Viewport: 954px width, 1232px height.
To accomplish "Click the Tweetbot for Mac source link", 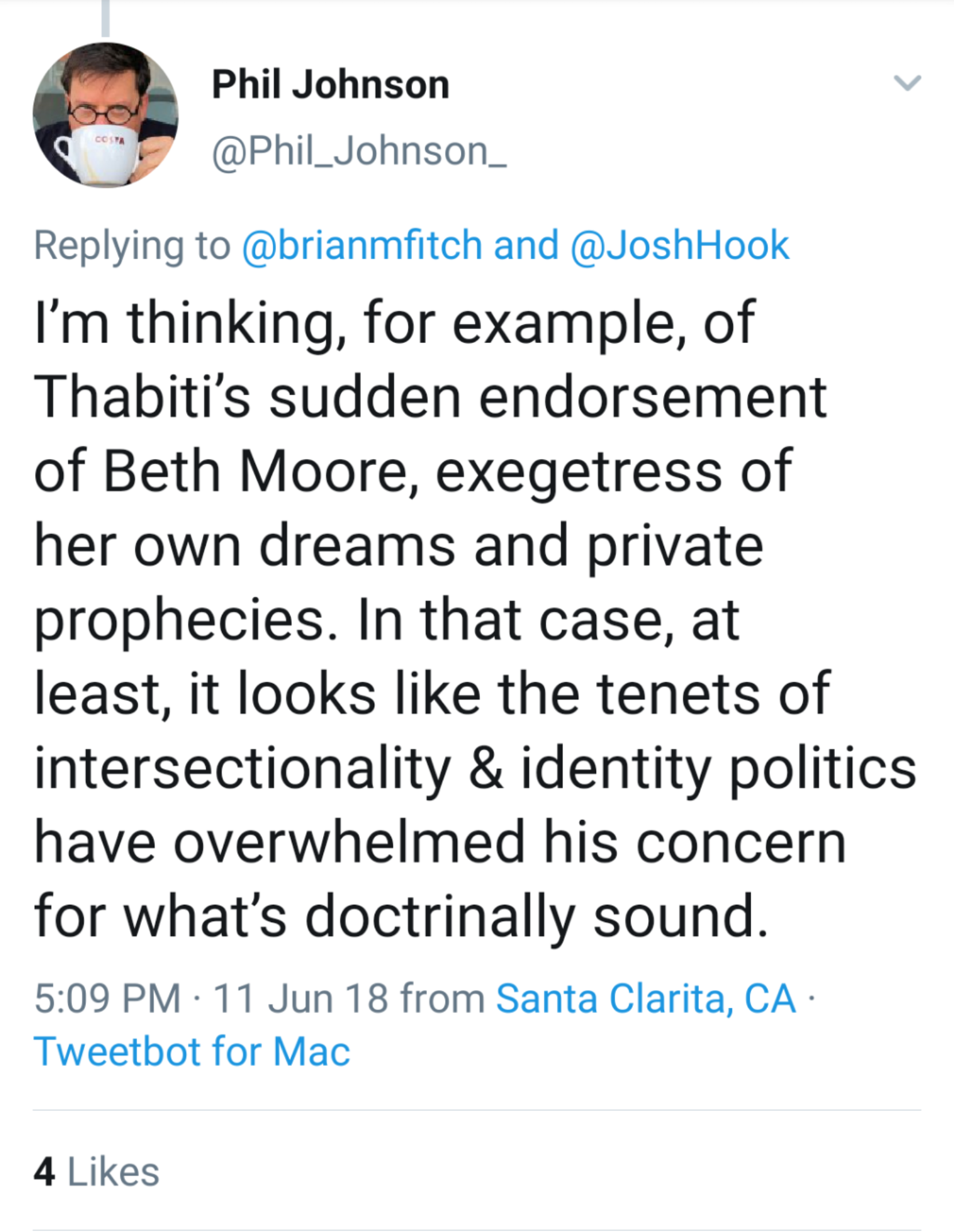I will 192,1052.
